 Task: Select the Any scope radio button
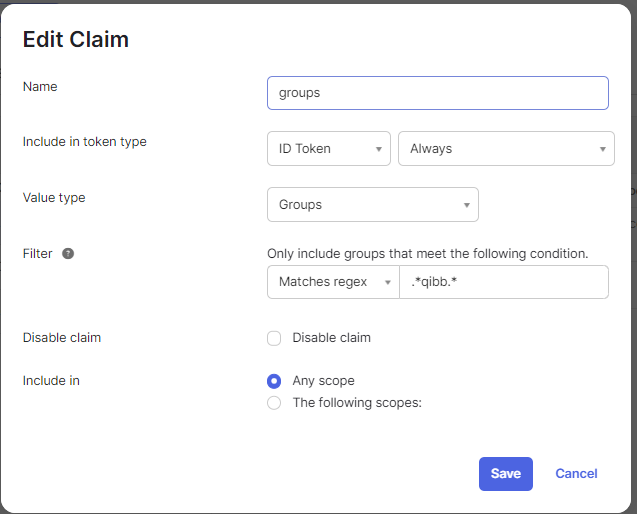pyautogui.click(x=274, y=381)
